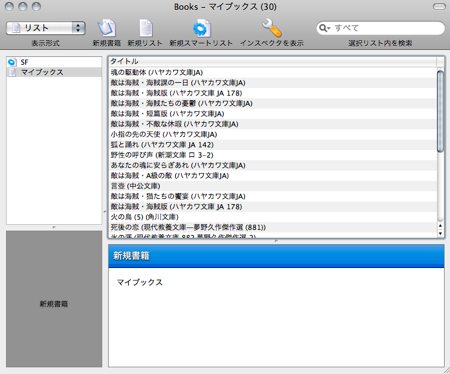Open the search magnifier scope menu
The height and width of the screenshot is (374, 450).
pos(324,28)
